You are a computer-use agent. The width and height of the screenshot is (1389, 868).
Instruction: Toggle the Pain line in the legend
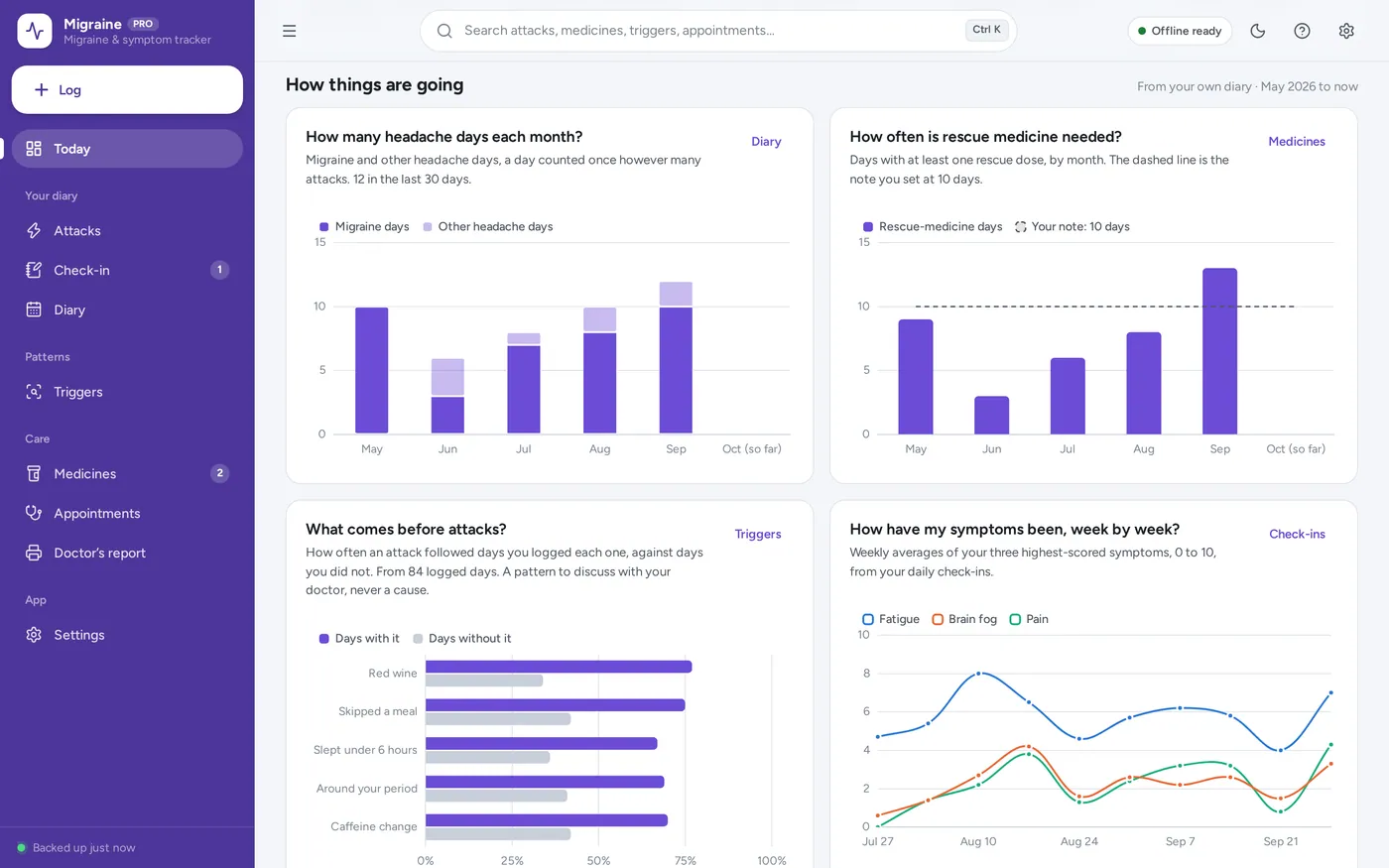coord(1029,619)
